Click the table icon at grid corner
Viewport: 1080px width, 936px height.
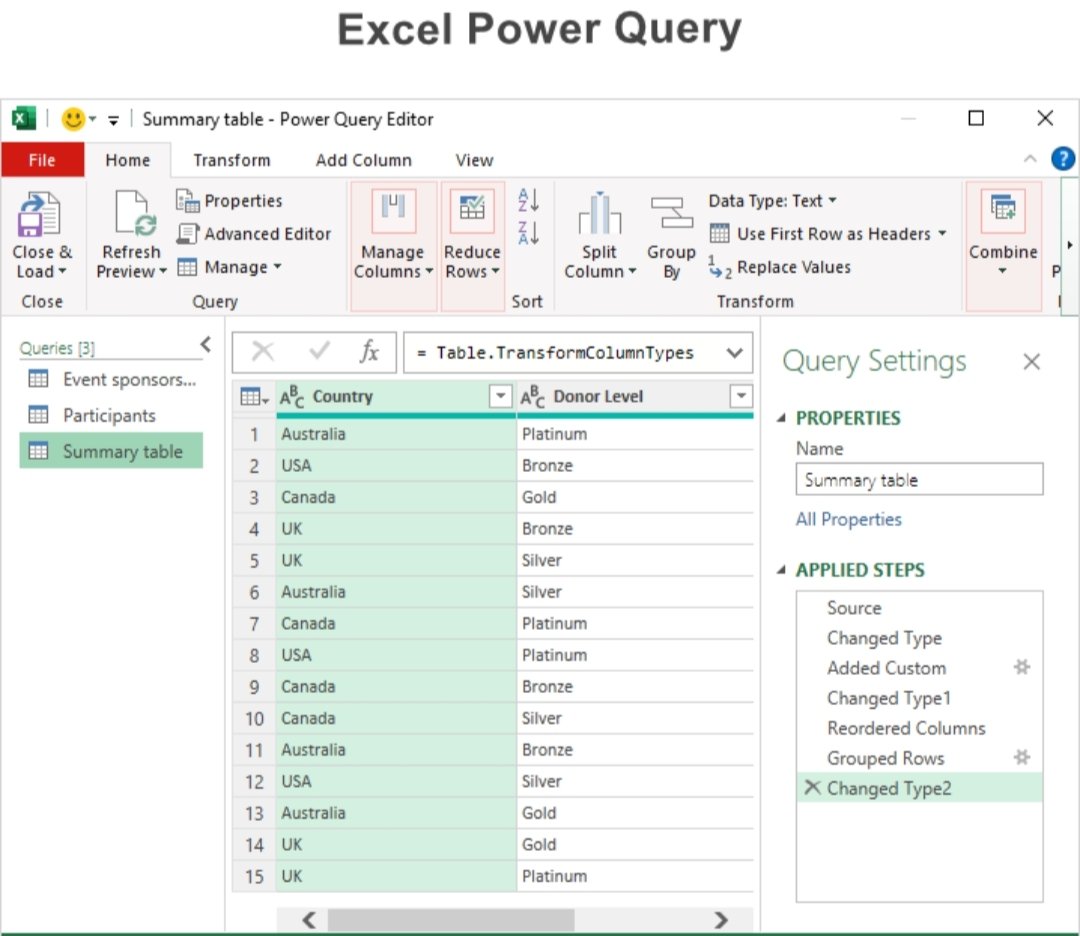point(253,397)
